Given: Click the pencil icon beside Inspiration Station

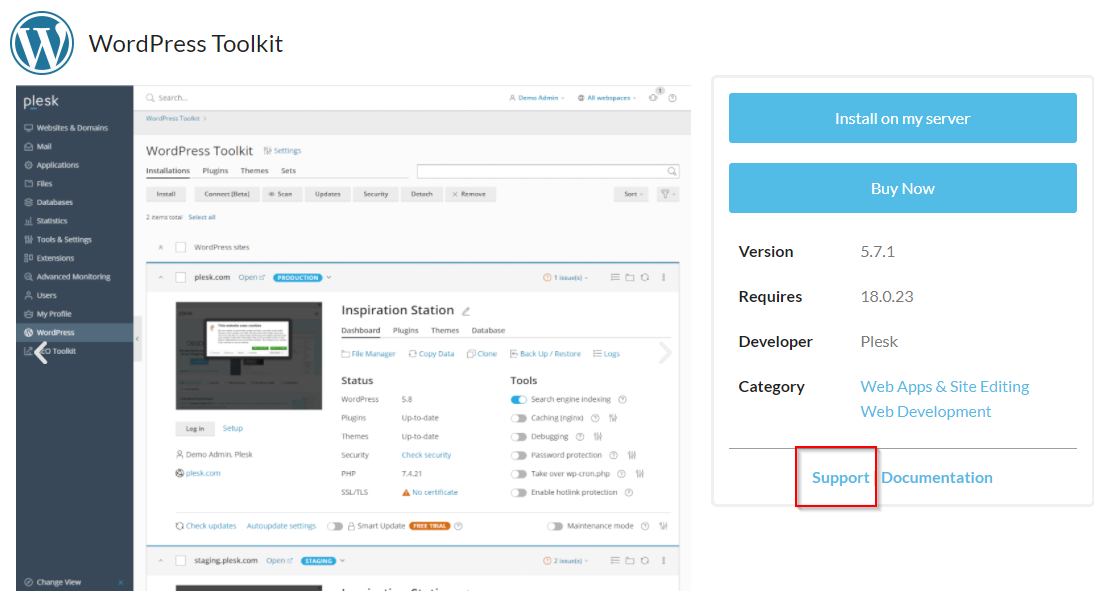Looking at the screenshot, I should coord(466,311).
